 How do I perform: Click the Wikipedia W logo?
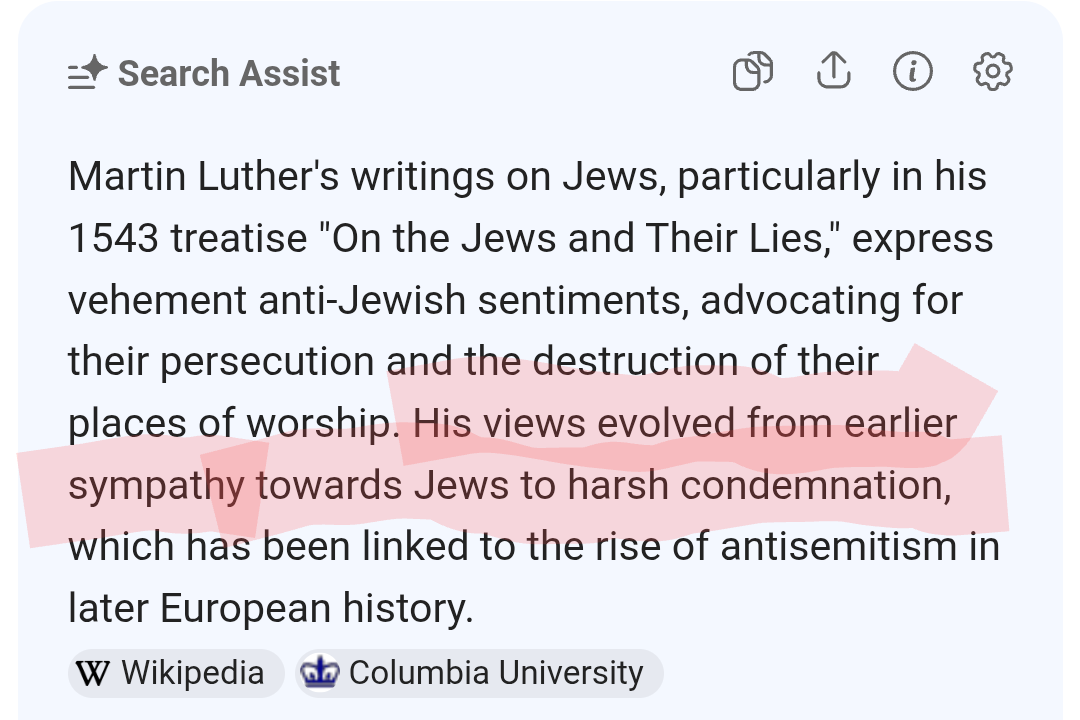pyautogui.click(x=92, y=673)
